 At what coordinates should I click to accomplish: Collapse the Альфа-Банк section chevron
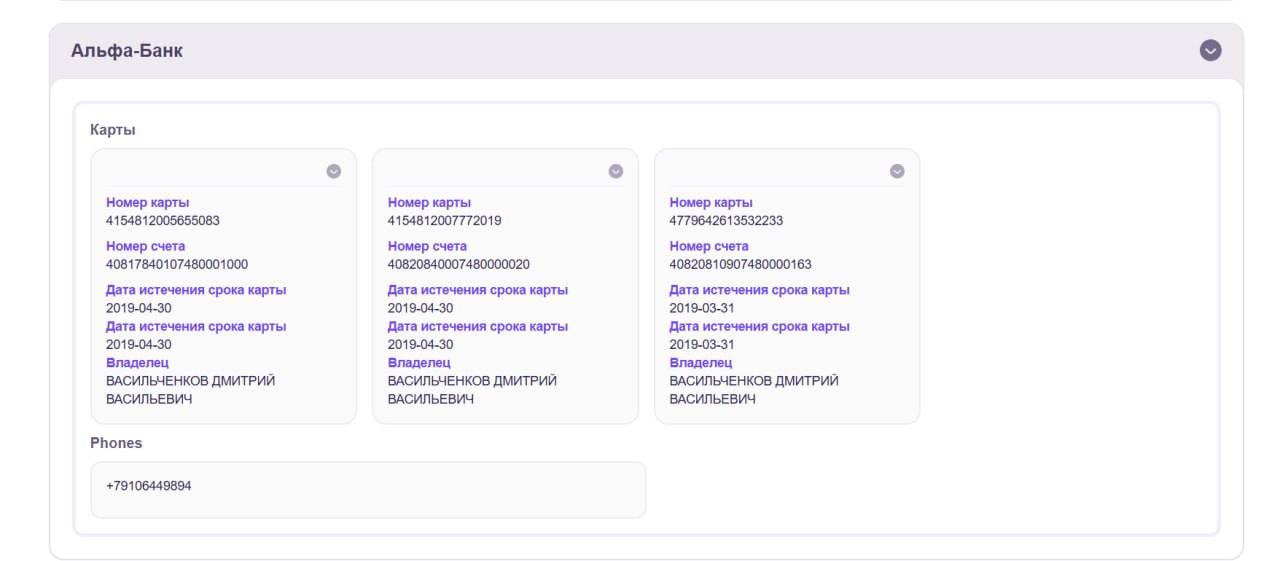[1210, 51]
